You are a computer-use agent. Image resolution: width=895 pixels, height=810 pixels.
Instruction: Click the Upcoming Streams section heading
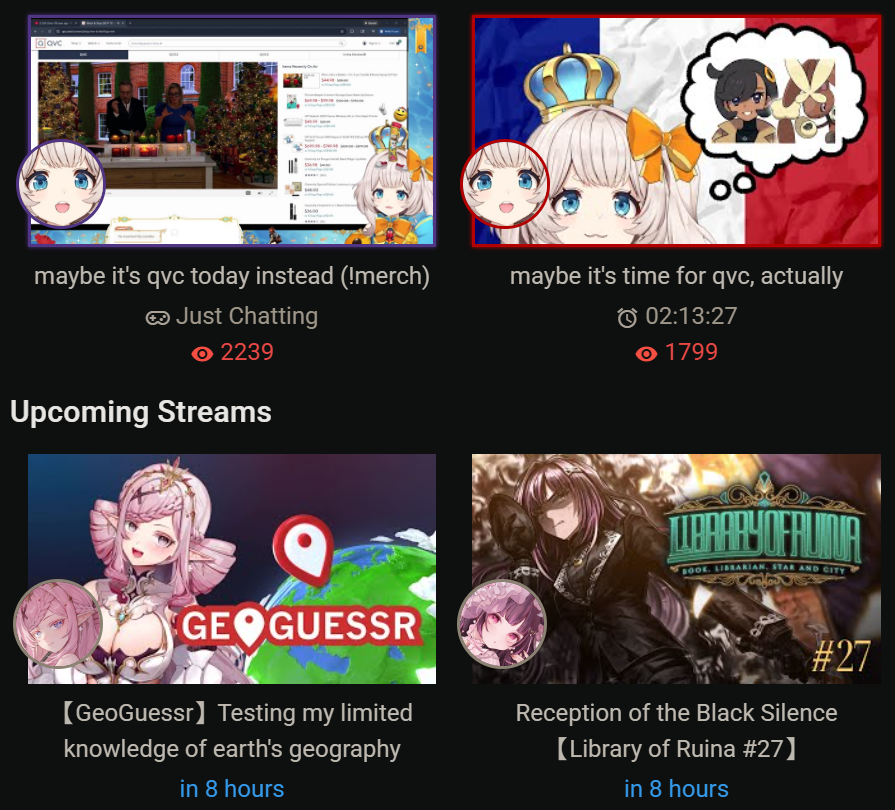click(x=141, y=412)
